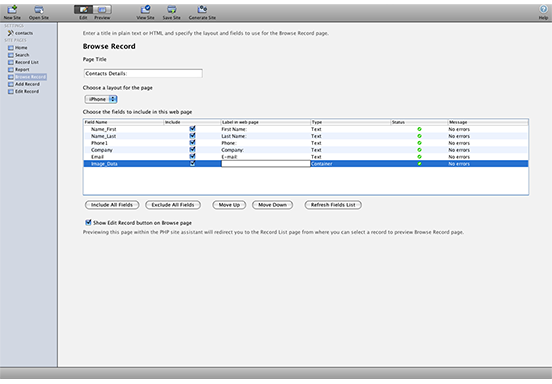Sort by Field Name column header

(x=124, y=122)
